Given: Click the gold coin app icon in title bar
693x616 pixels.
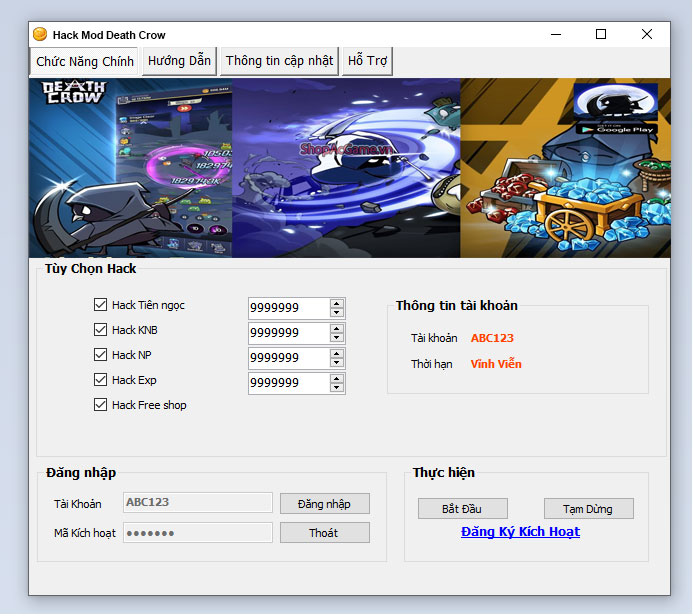Looking at the screenshot, I should [40, 34].
